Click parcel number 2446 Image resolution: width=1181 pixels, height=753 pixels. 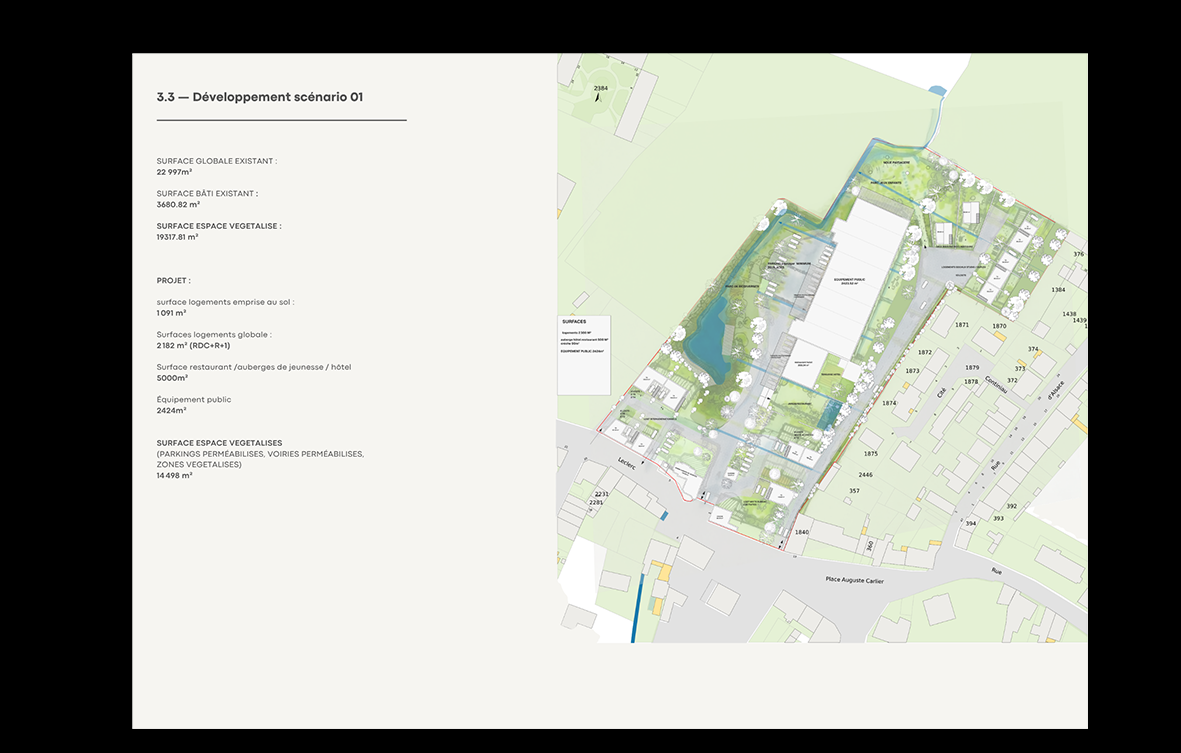pyautogui.click(x=865, y=475)
